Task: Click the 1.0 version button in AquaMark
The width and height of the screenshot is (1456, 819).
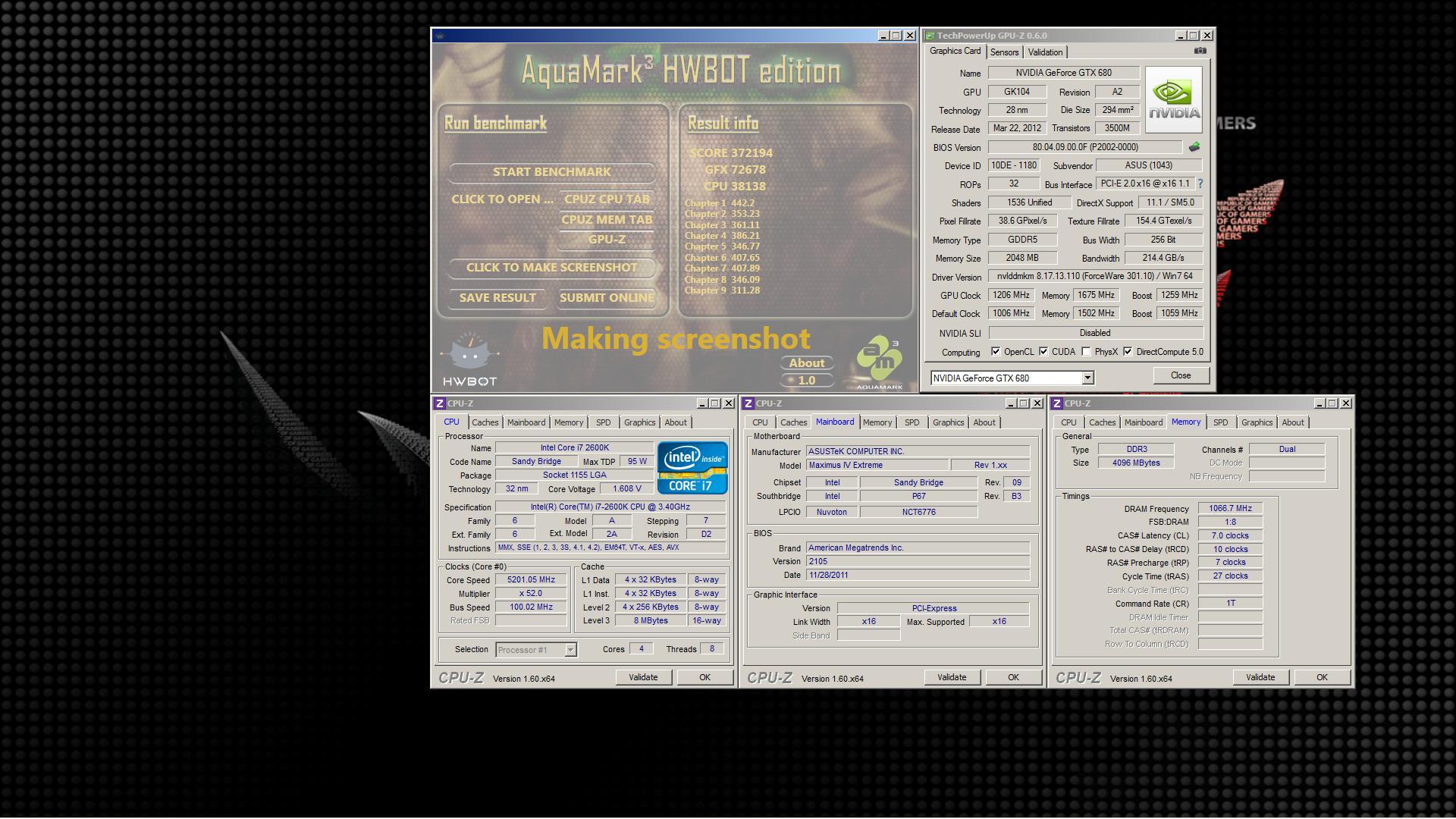Action: (x=807, y=381)
